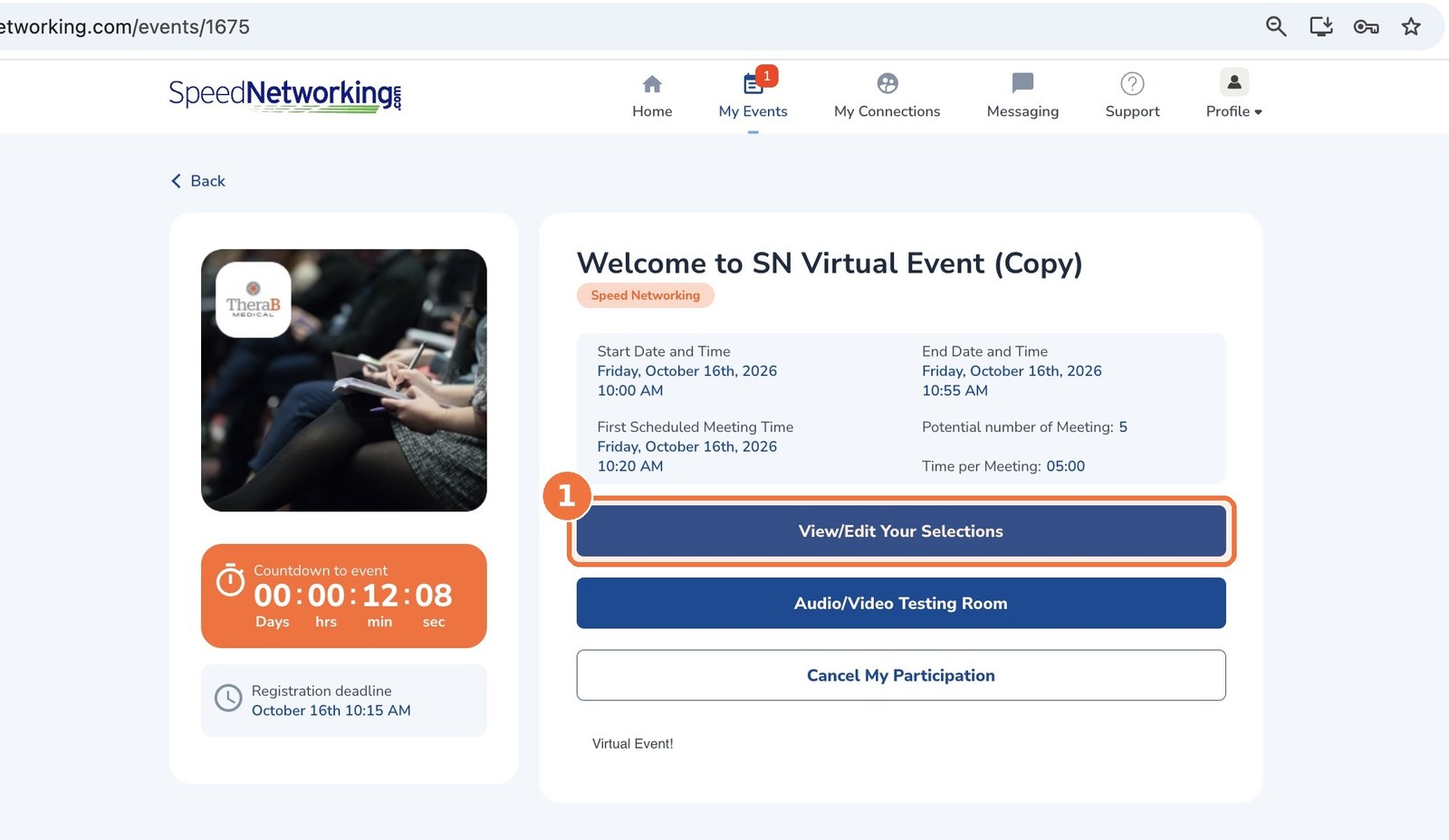
Task: Click the browser zoom magnifier icon
Action: click(x=1276, y=26)
